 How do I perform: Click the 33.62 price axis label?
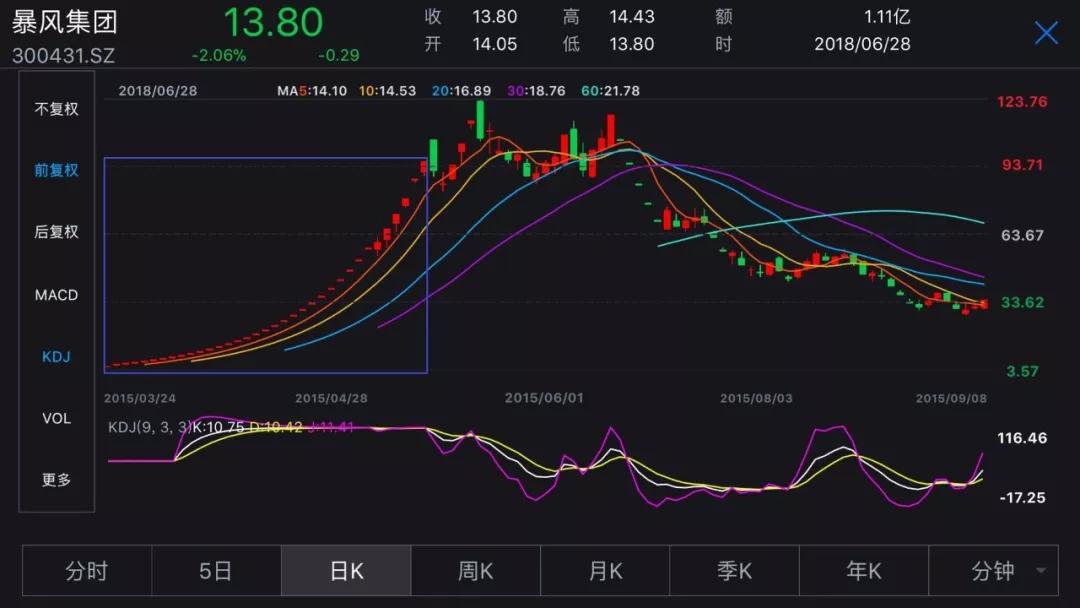point(1022,302)
